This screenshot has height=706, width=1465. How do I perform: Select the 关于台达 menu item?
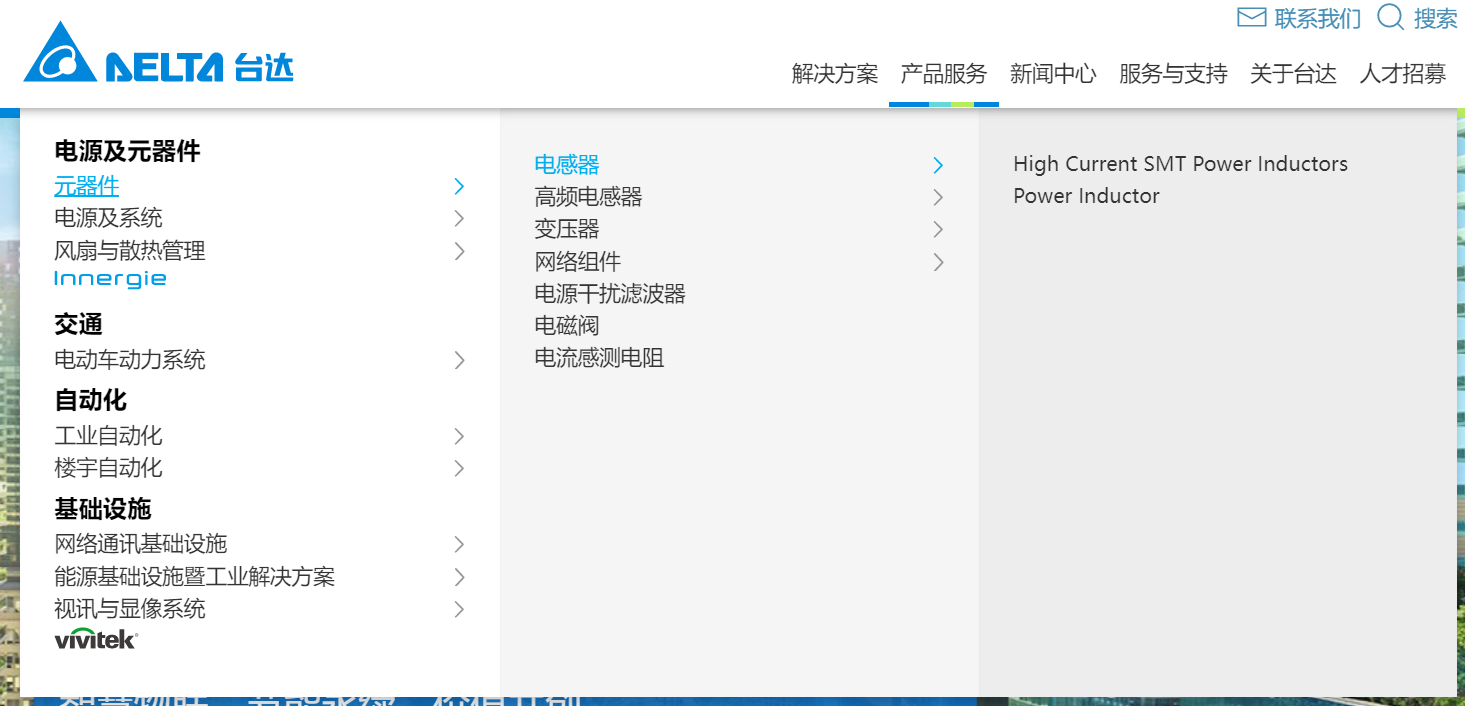click(1292, 74)
